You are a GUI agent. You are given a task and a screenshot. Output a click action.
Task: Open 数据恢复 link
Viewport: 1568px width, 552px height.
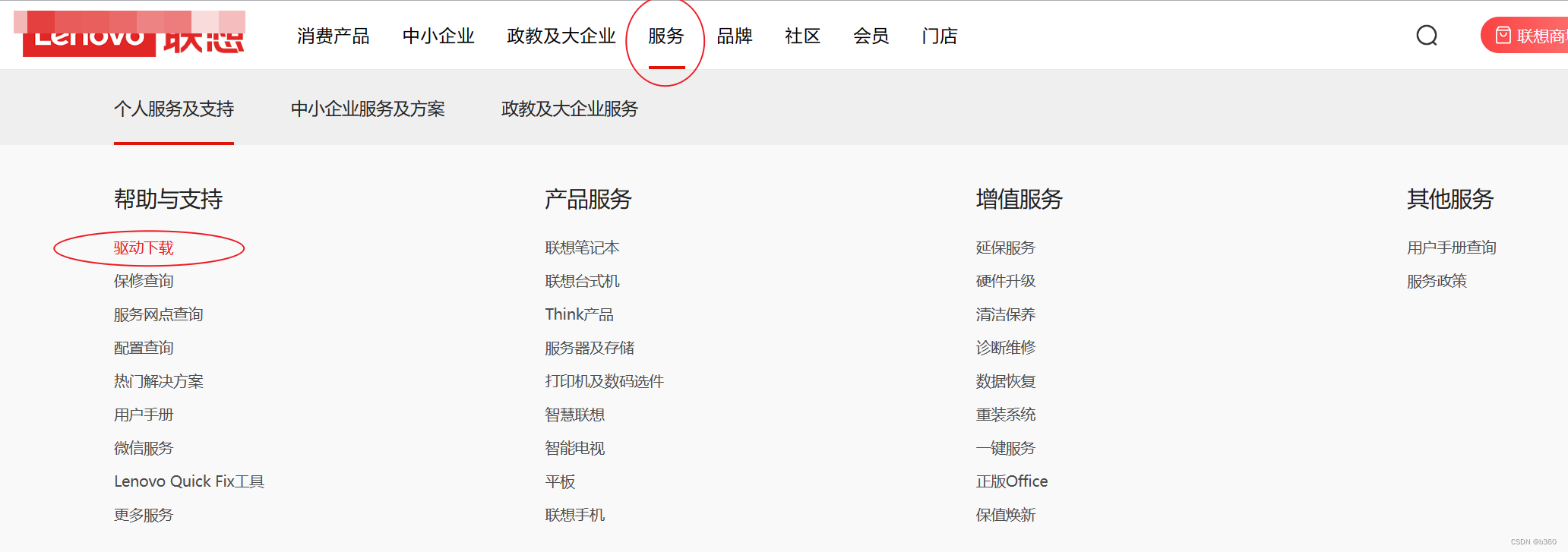tap(1006, 381)
